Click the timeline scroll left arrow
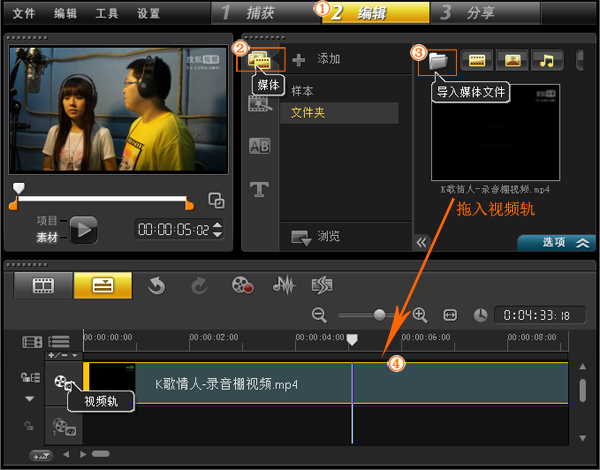Viewport: 600px width, 470px height. coord(66,454)
